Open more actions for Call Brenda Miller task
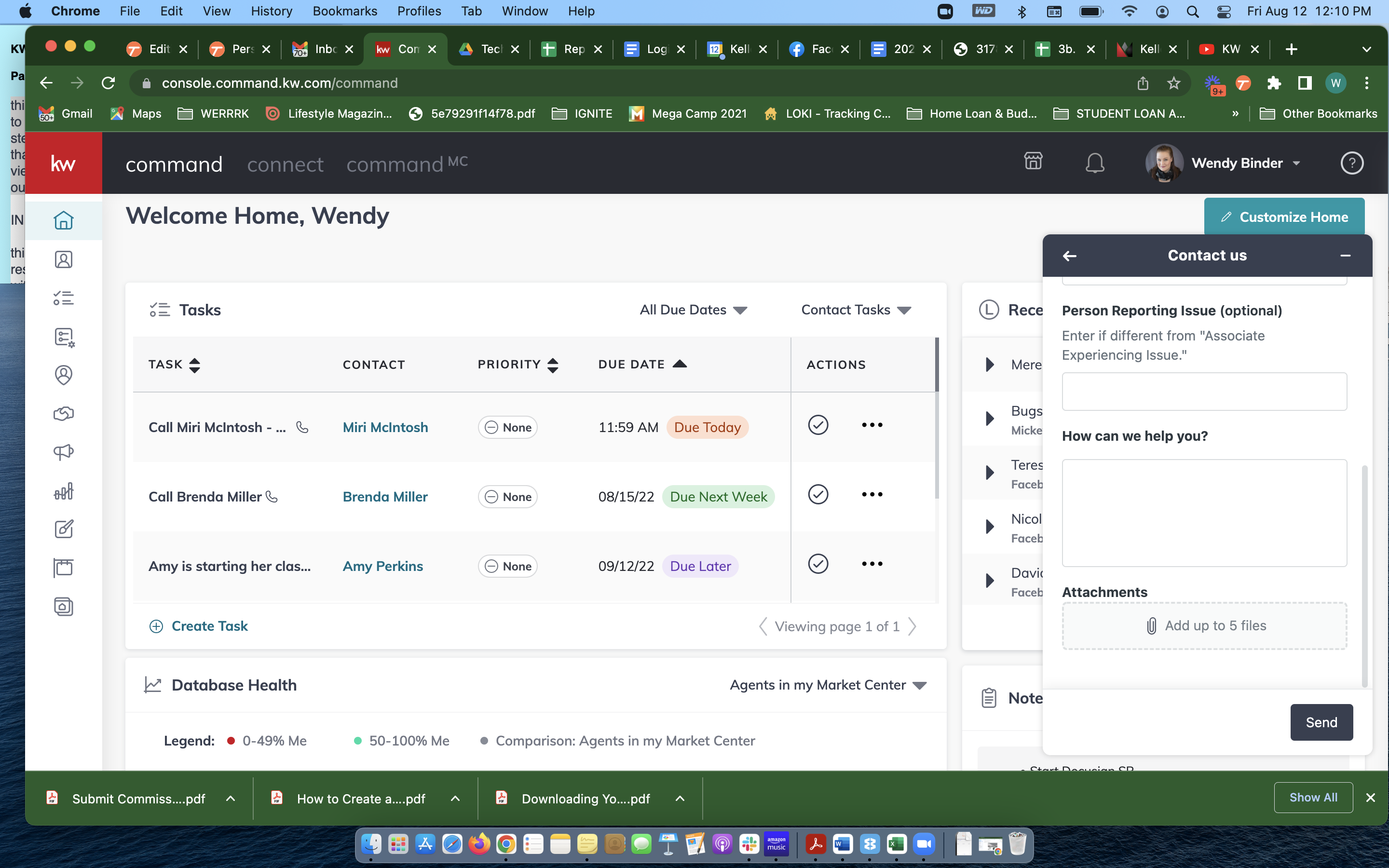This screenshot has width=1389, height=868. [872, 494]
